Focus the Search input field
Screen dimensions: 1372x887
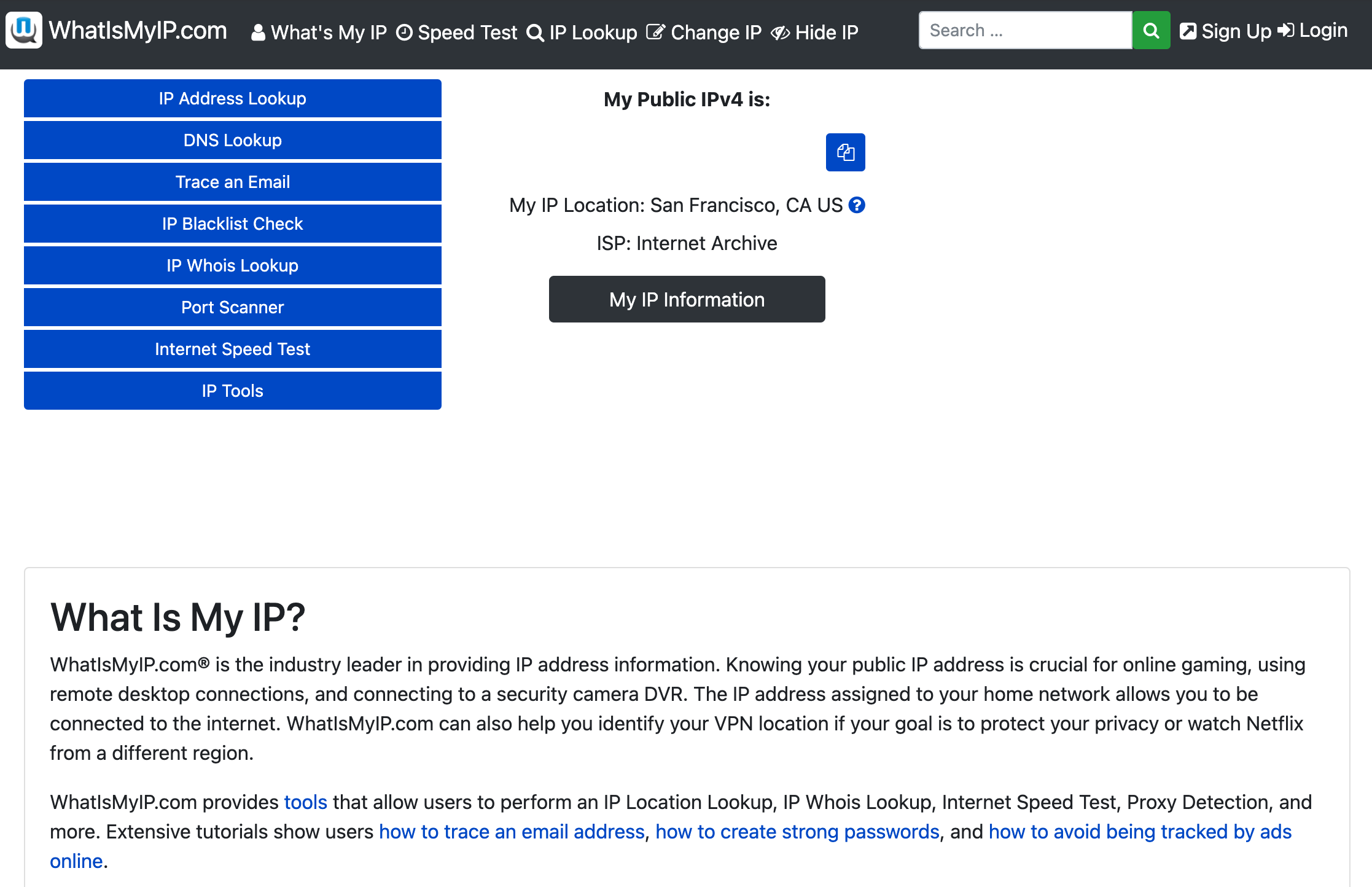tap(1025, 31)
